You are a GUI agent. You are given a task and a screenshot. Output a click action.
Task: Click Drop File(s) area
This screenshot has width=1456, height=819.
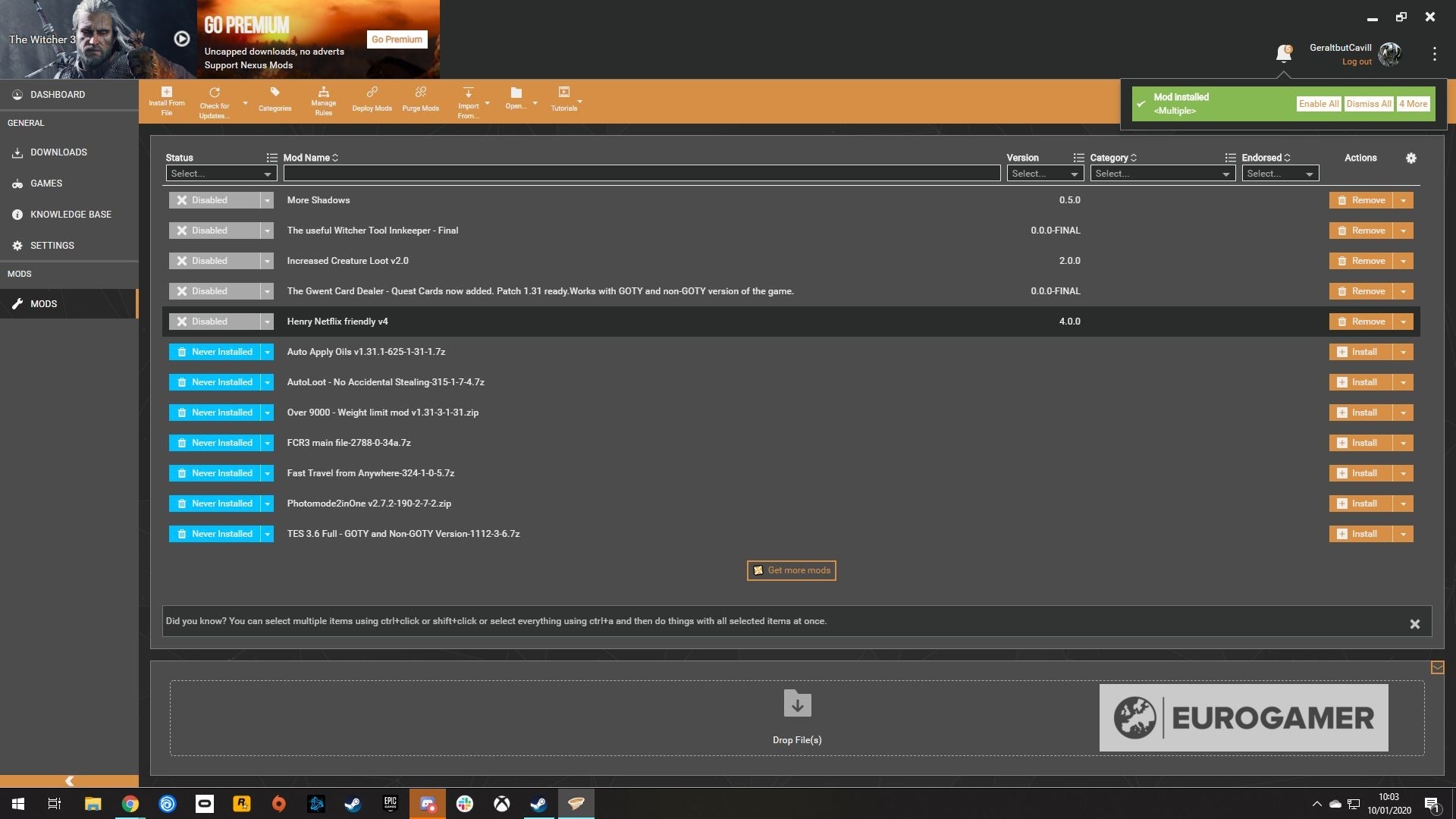[x=797, y=718]
